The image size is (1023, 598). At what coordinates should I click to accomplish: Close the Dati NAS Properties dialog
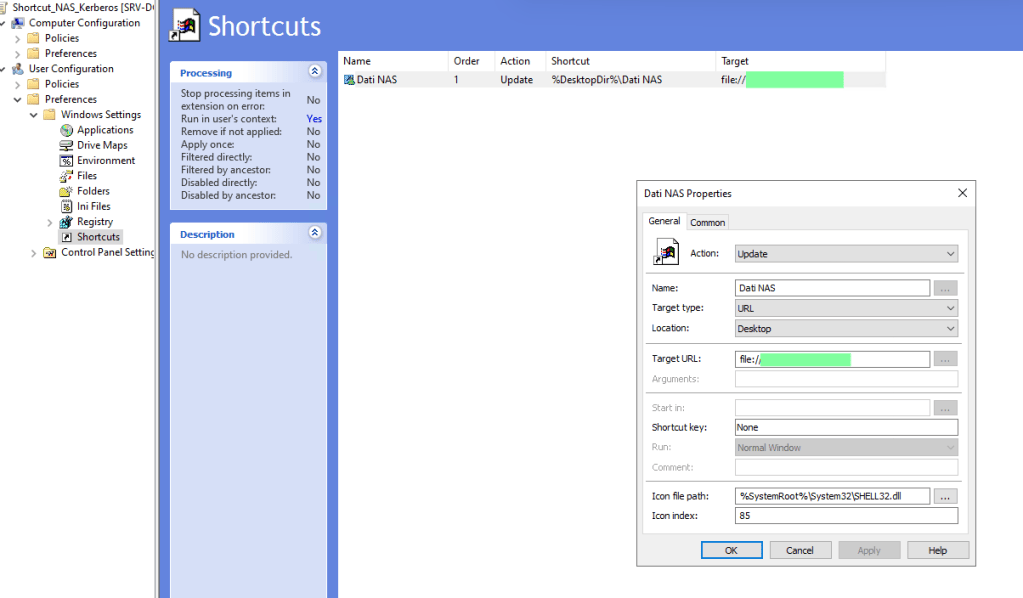coord(962,193)
